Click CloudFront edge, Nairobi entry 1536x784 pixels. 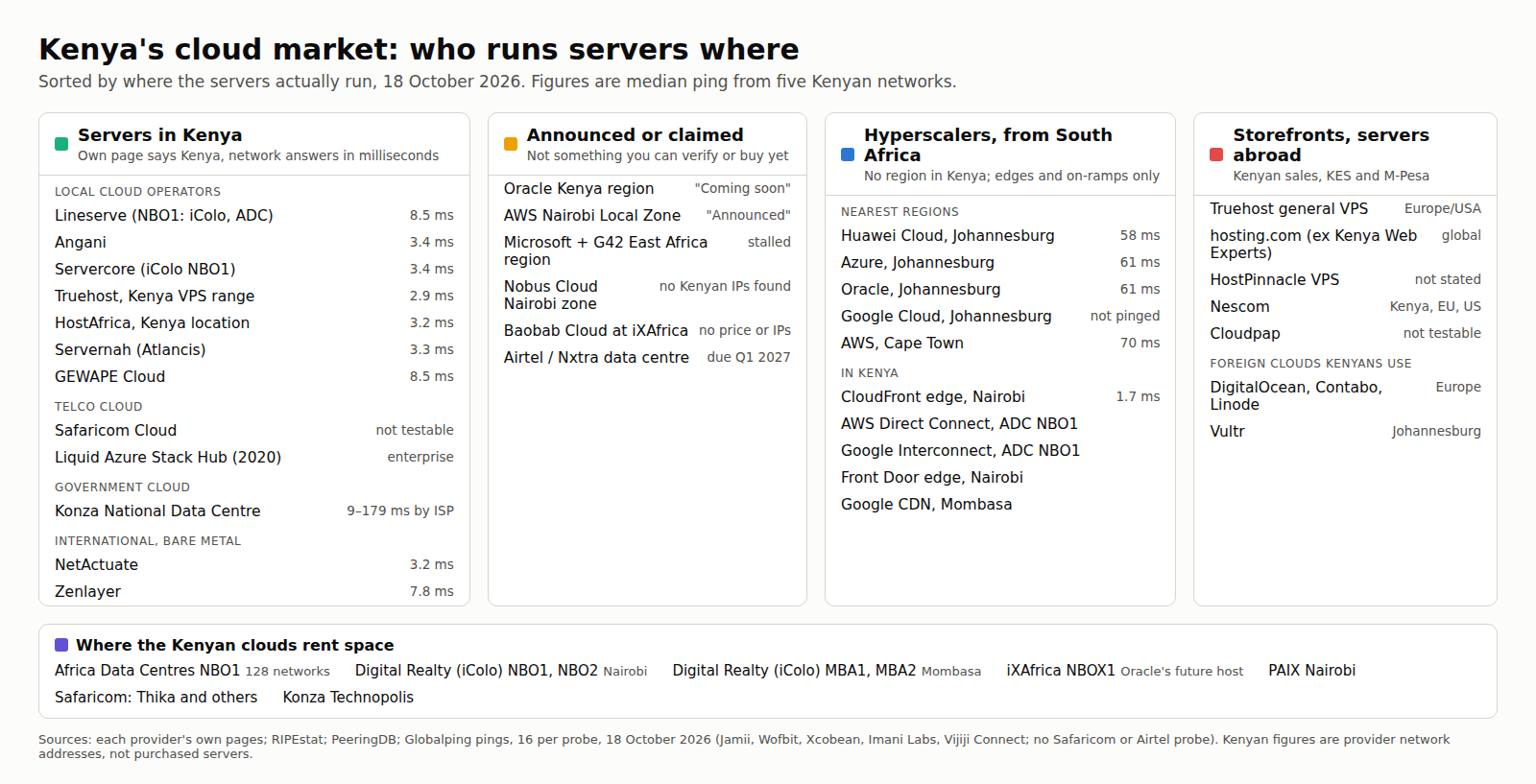click(1000, 396)
